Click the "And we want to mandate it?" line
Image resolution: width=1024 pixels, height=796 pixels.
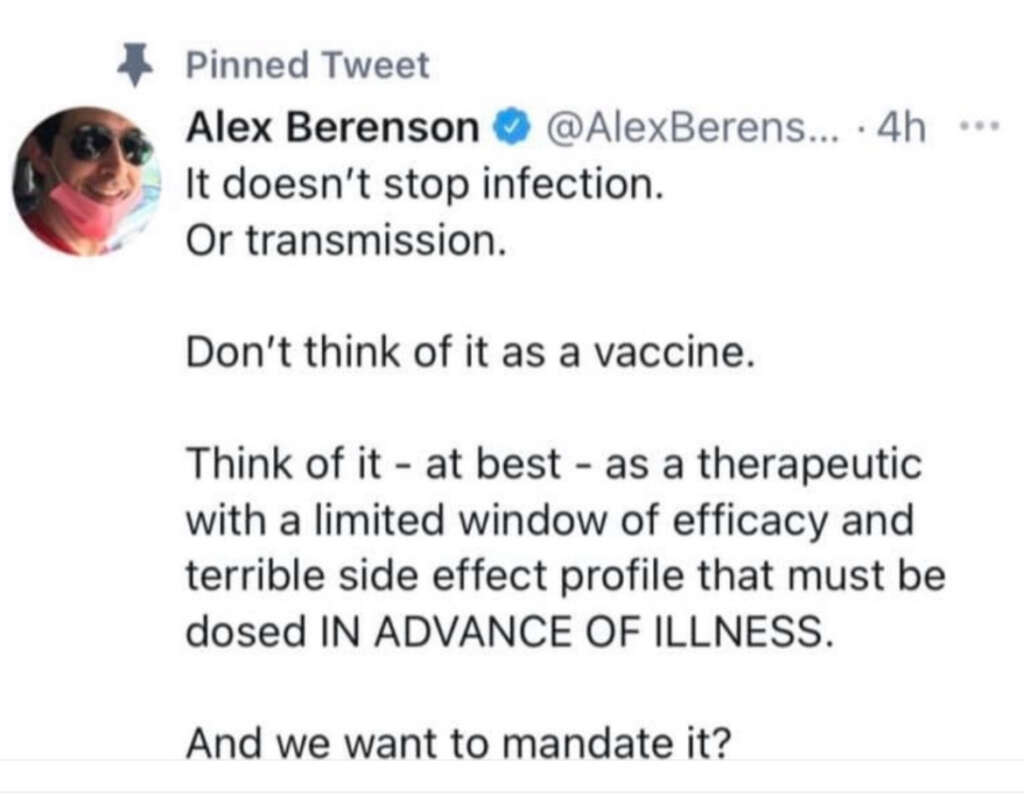(454, 745)
